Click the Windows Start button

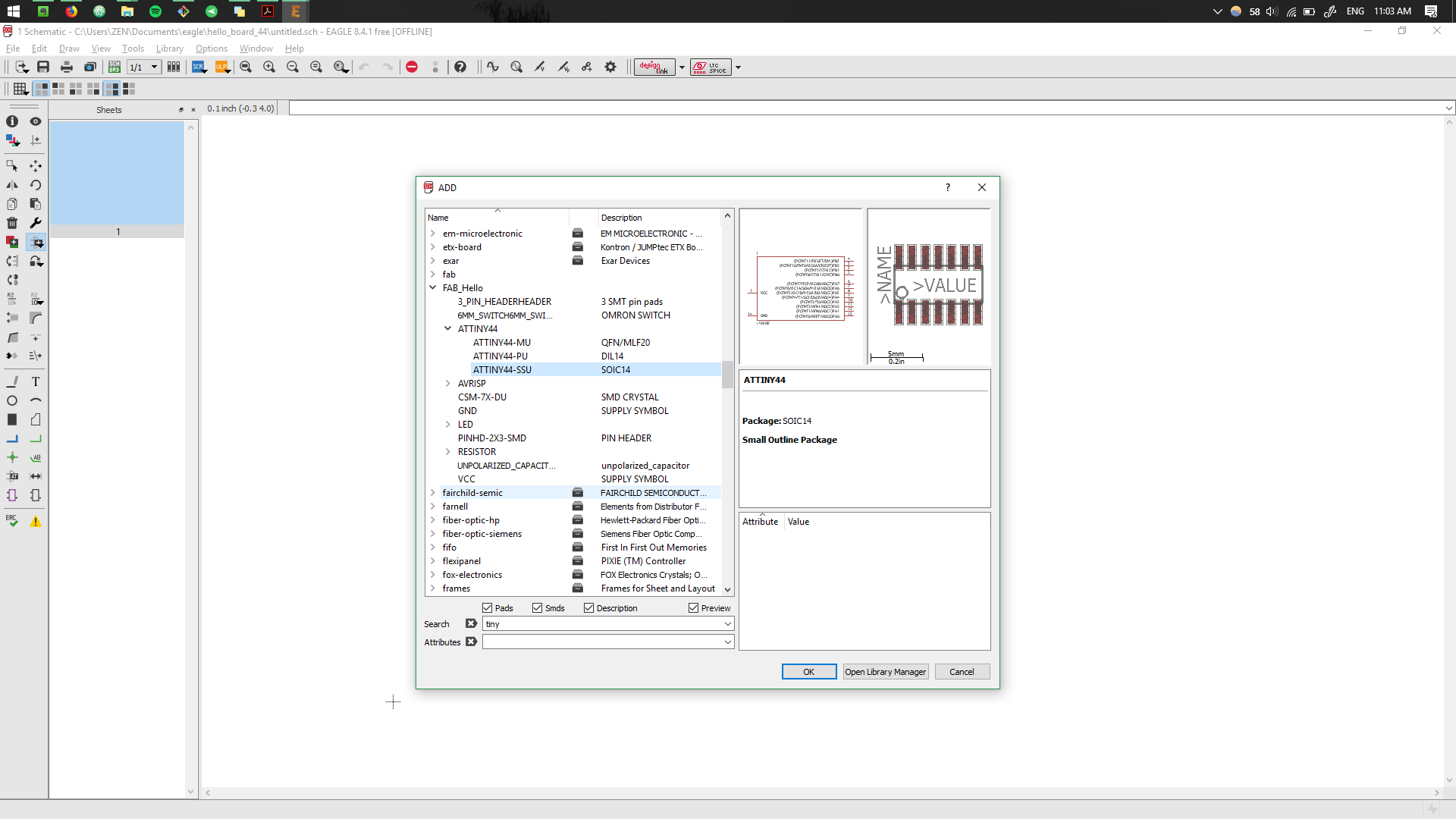coord(14,11)
